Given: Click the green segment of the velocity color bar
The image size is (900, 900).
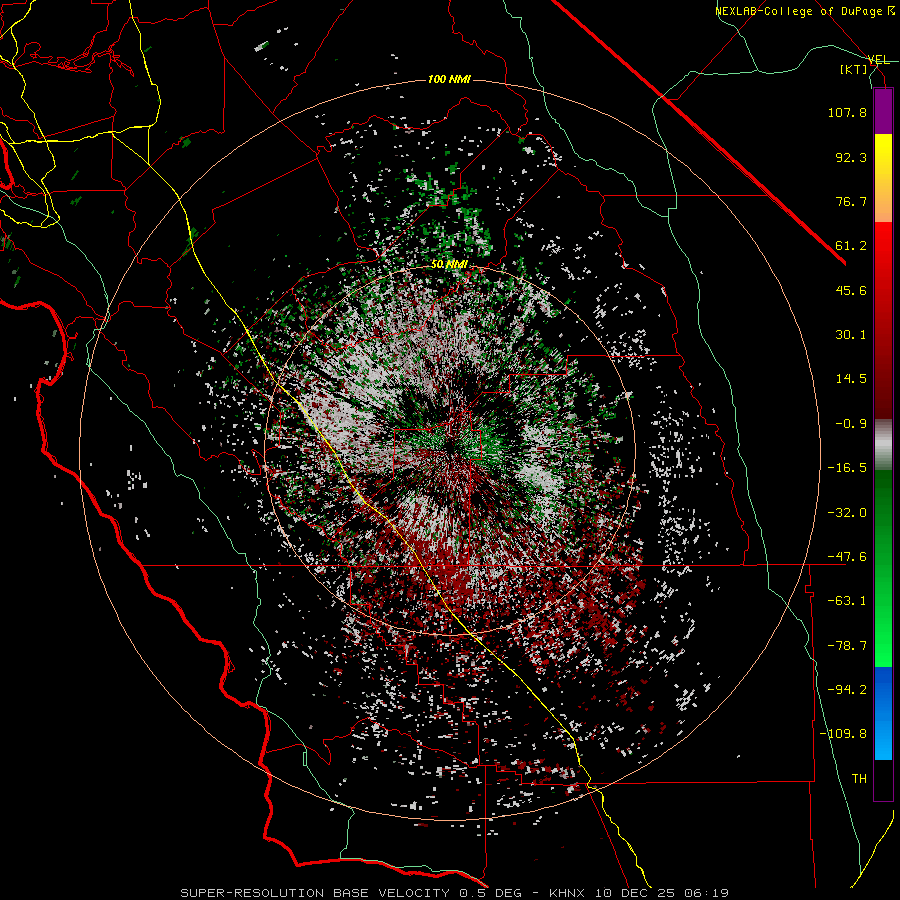Looking at the screenshot, I should 883,568.
